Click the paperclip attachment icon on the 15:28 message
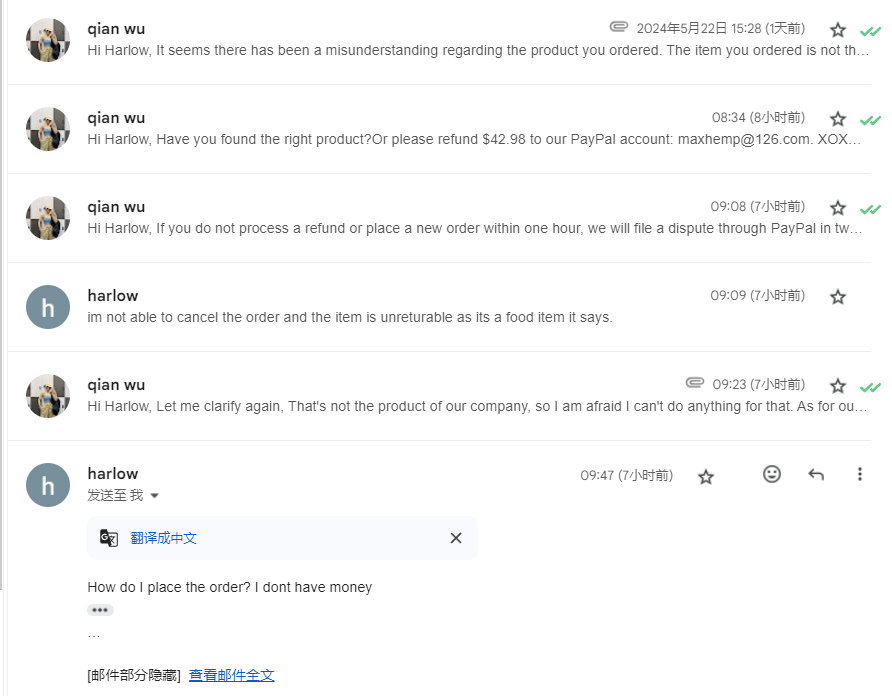Viewport: 892px width, 696px height. (x=618, y=28)
